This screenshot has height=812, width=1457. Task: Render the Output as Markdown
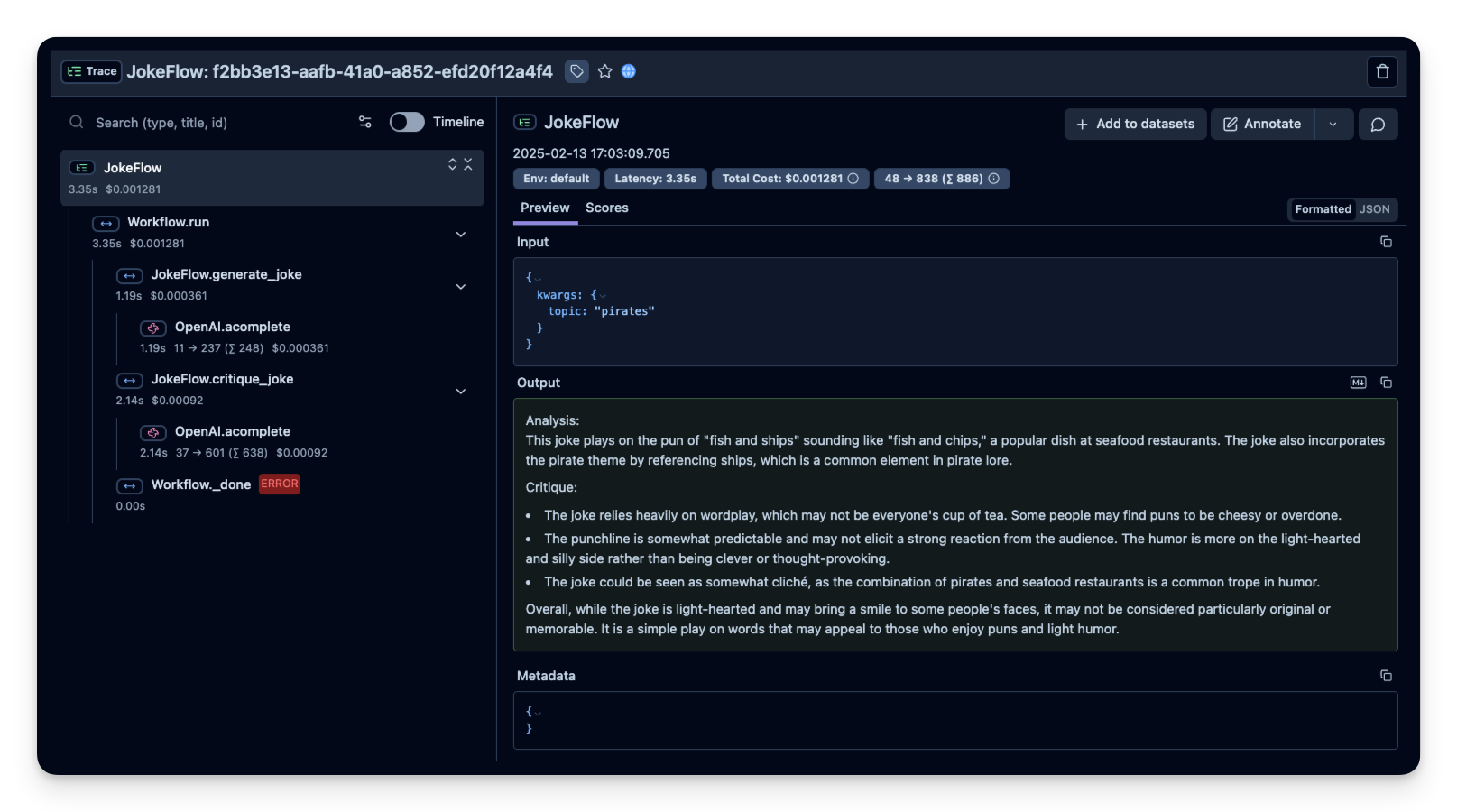point(1358,382)
